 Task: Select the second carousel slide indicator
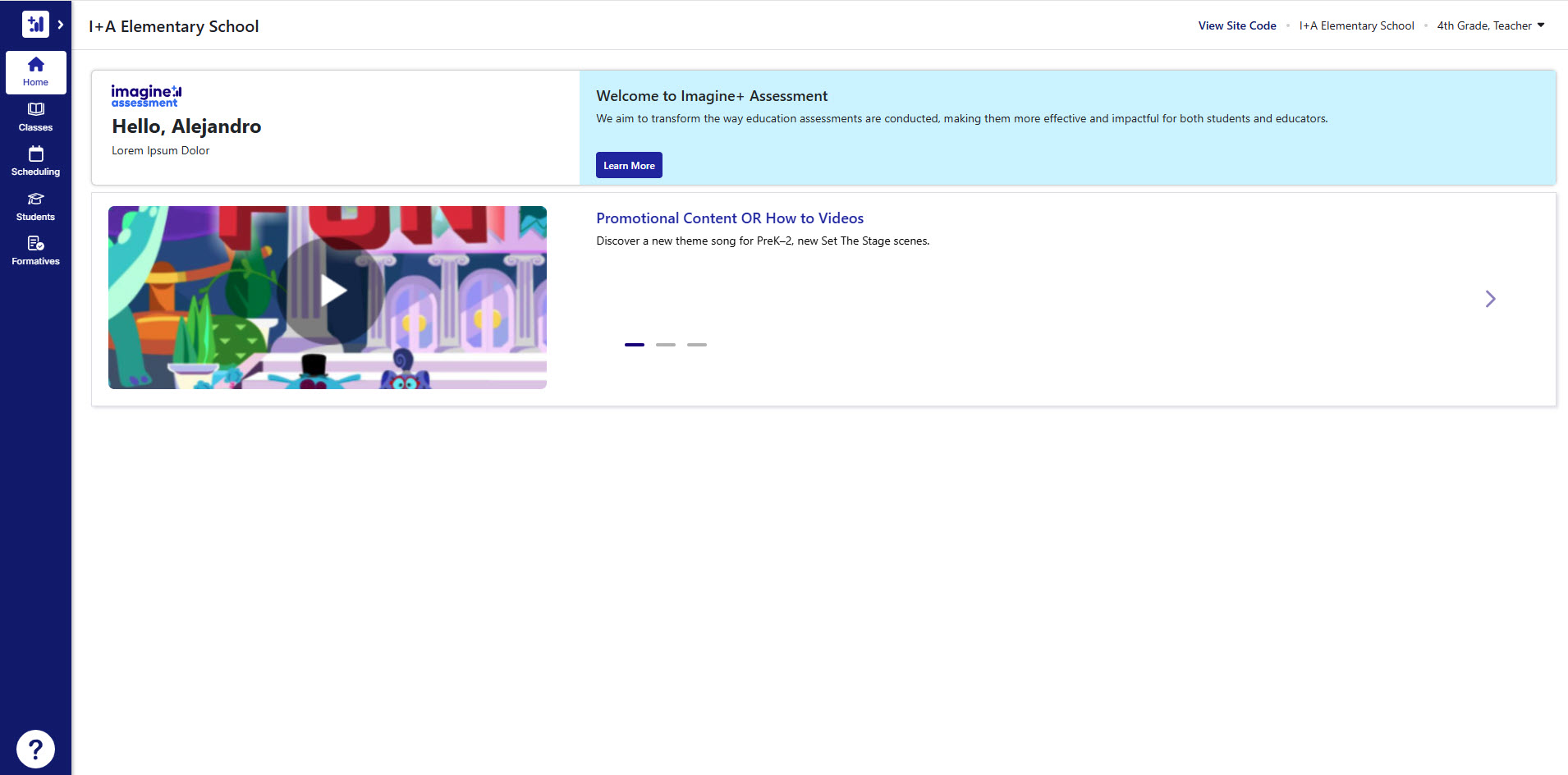[x=666, y=345]
